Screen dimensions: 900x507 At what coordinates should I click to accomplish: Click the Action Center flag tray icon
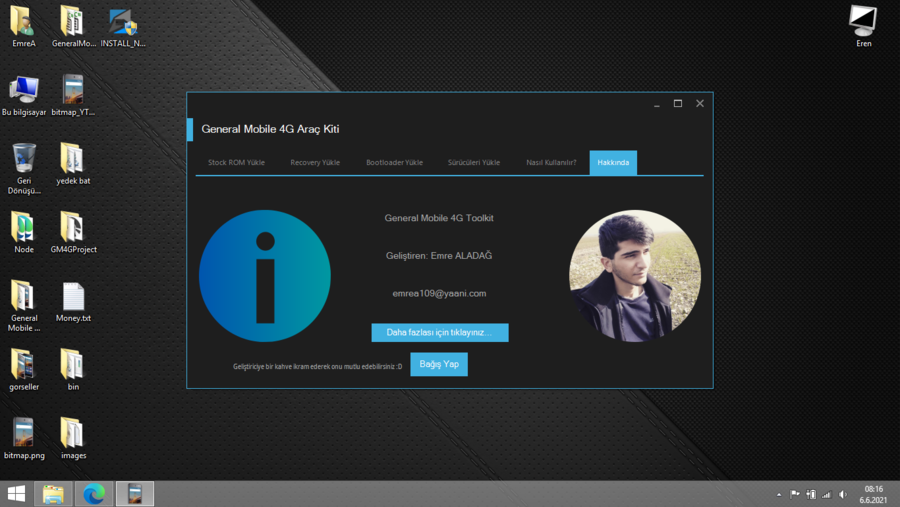795,494
